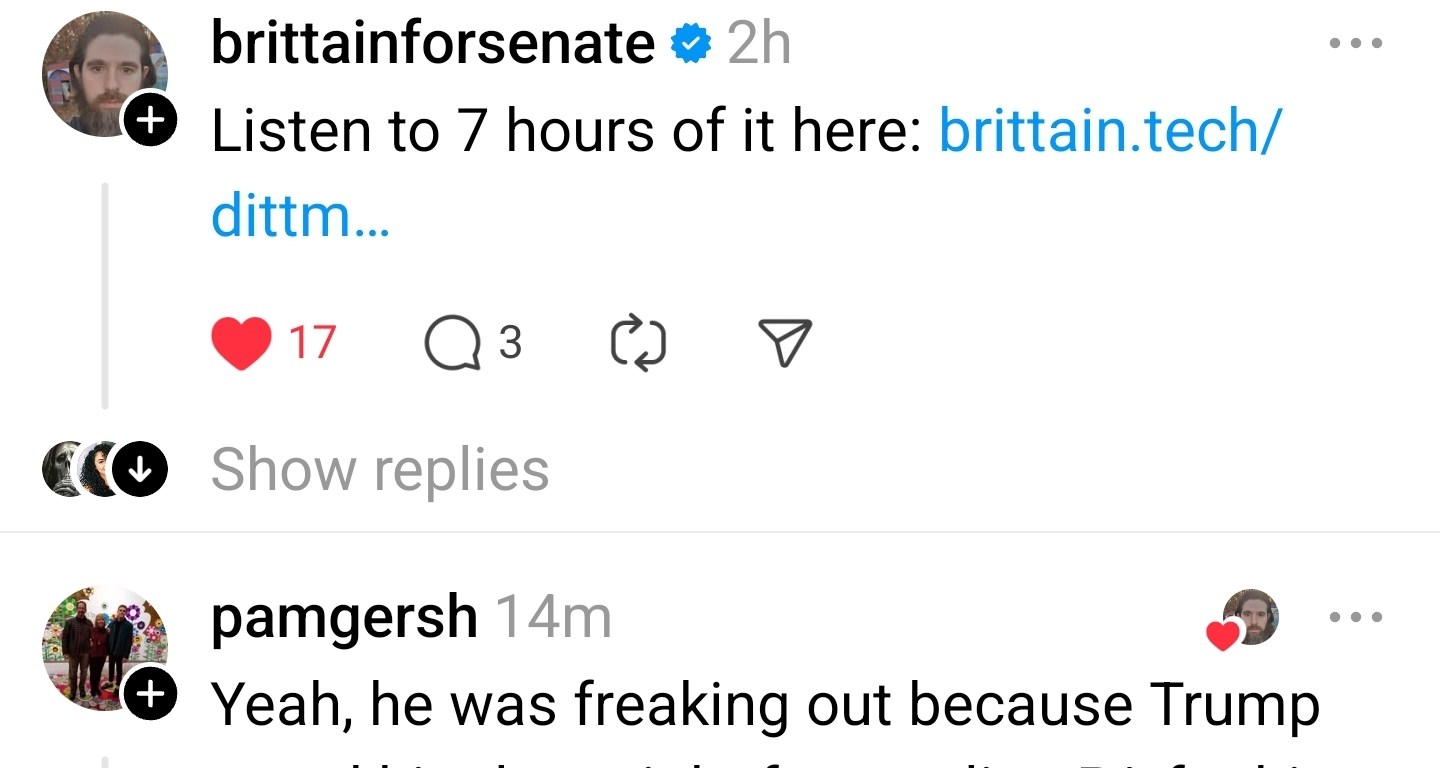1440x768 pixels.
Task: Open more options for brittainforsenate's post
Action: point(1356,43)
